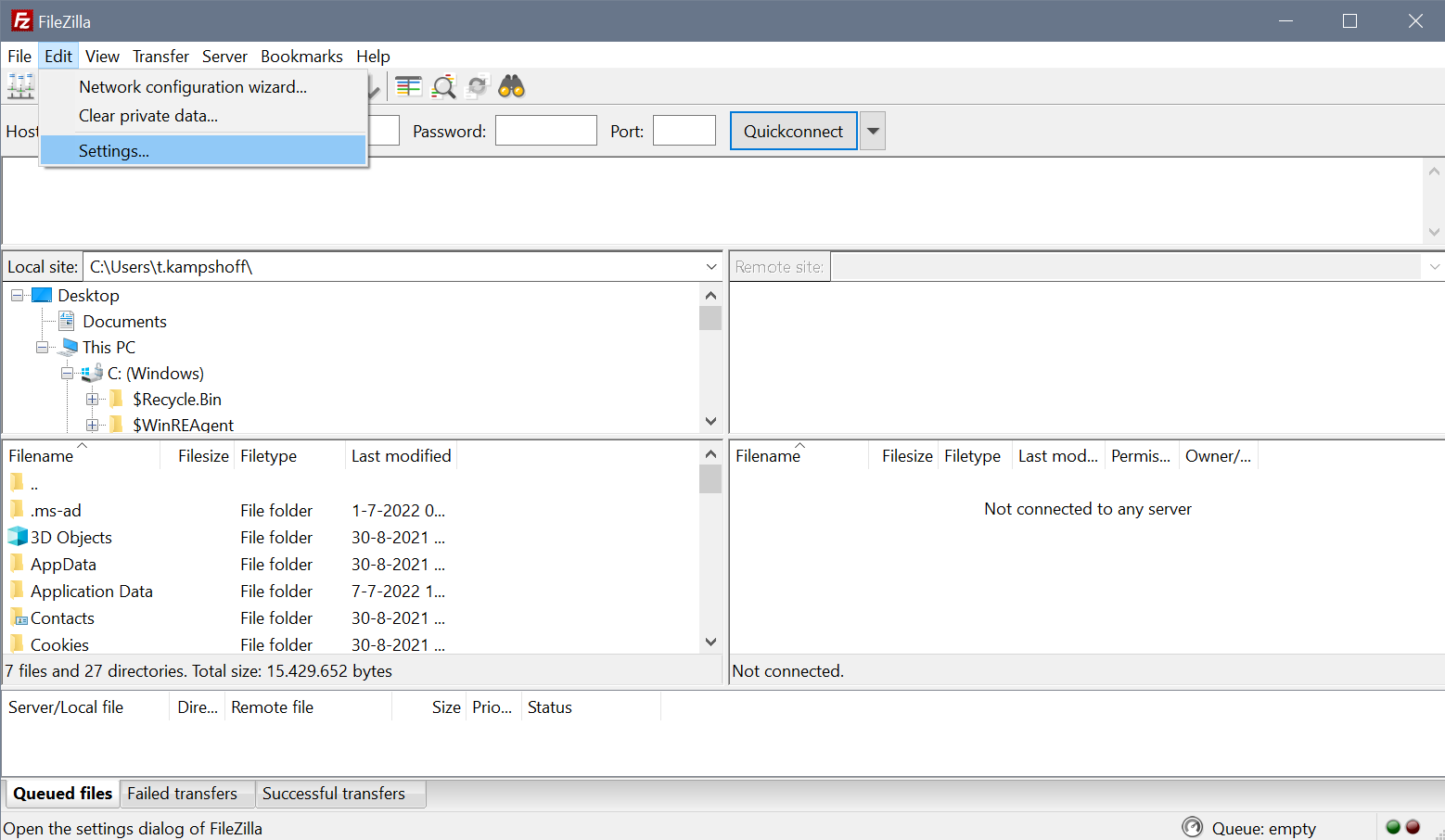
Task: Click the Quickconnect button
Action: pos(794,131)
